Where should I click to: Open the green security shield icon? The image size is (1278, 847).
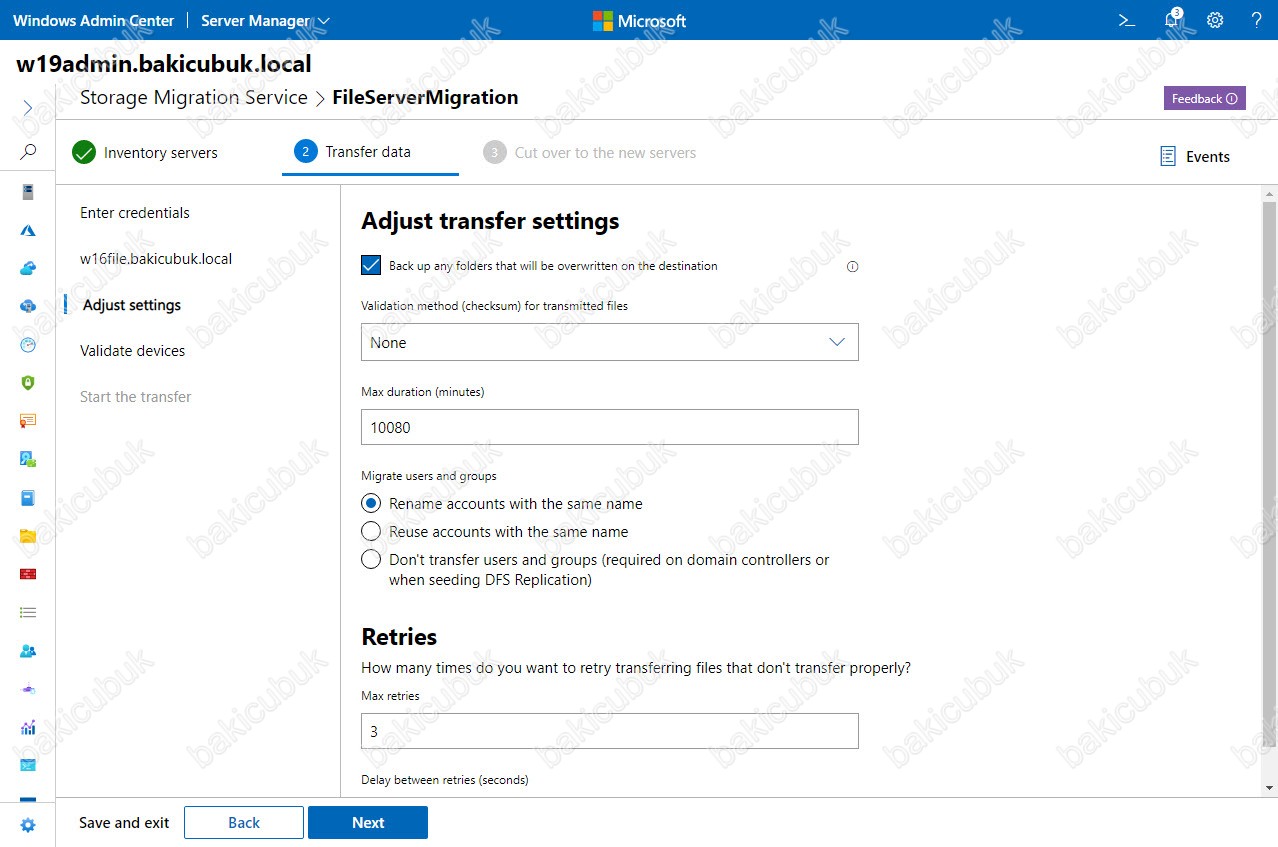point(28,382)
